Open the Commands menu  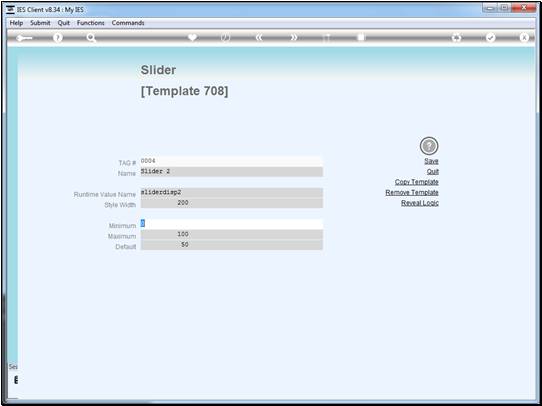pos(128,23)
